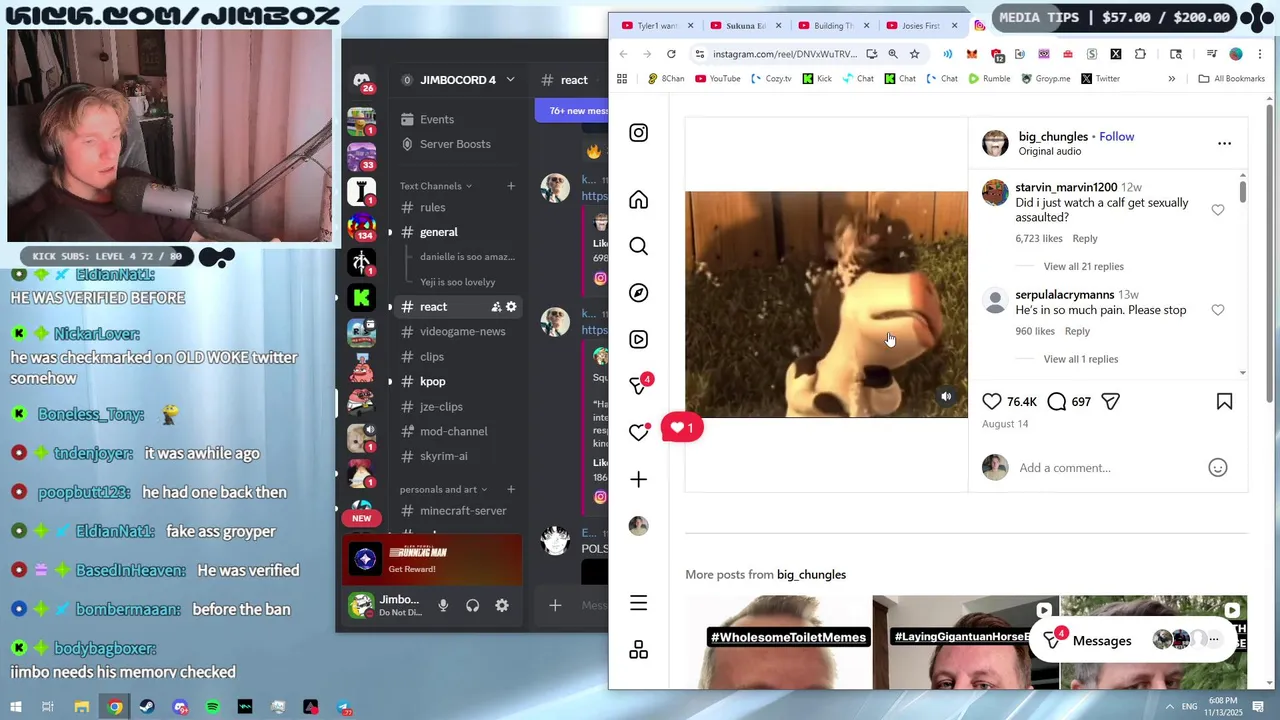Switch to Building YouTube tab
The width and height of the screenshot is (1280, 720).
pyautogui.click(x=833, y=25)
